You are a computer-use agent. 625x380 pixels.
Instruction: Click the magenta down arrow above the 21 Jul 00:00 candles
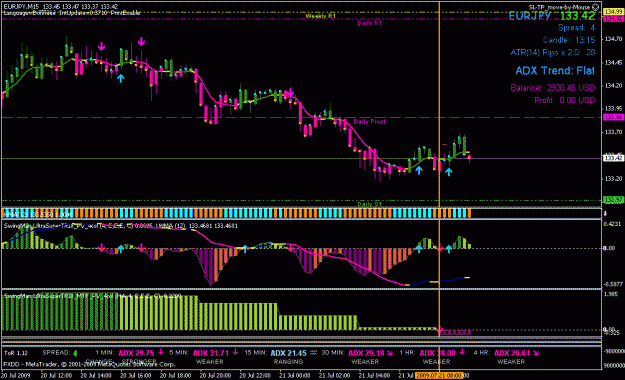(x=291, y=93)
